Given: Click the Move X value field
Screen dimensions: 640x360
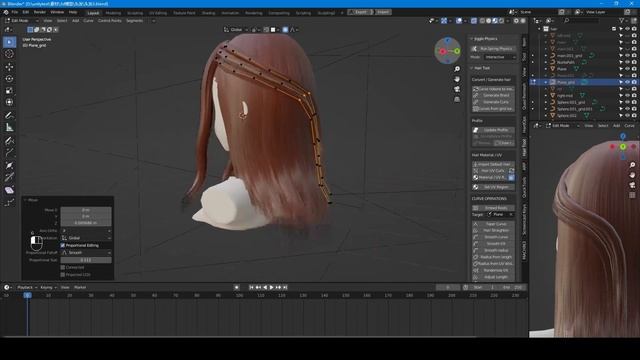Looking at the screenshot, I should pos(86,210).
